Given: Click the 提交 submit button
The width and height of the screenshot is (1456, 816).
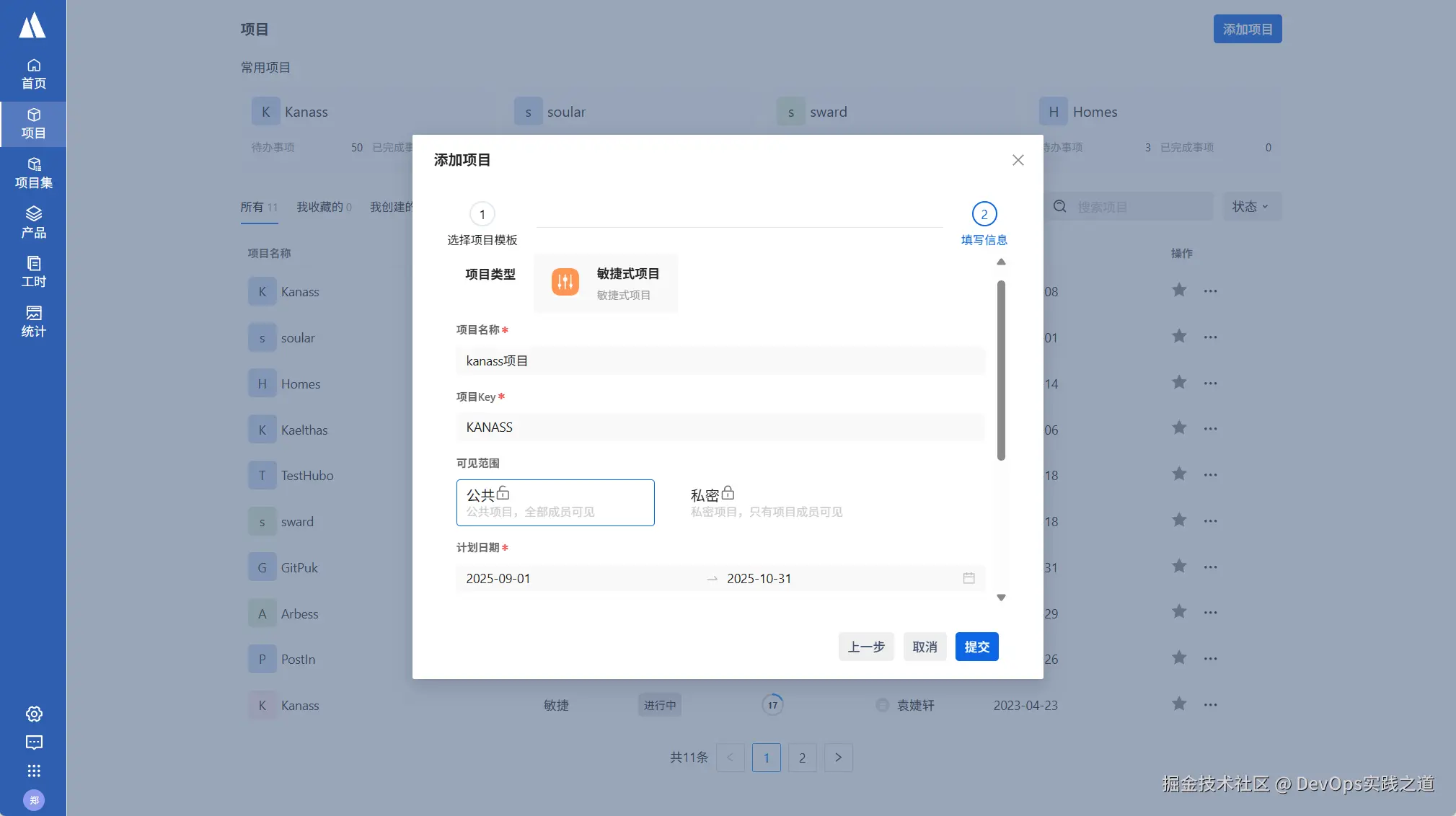Looking at the screenshot, I should [x=976, y=647].
